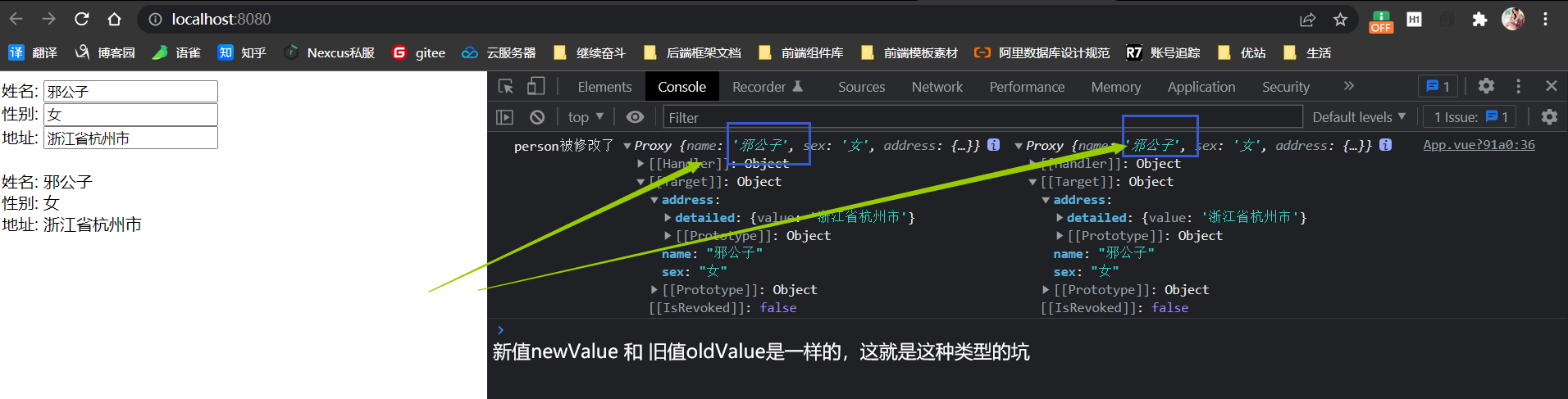Open the Extensions puzzle menu

click(1479, 19)
